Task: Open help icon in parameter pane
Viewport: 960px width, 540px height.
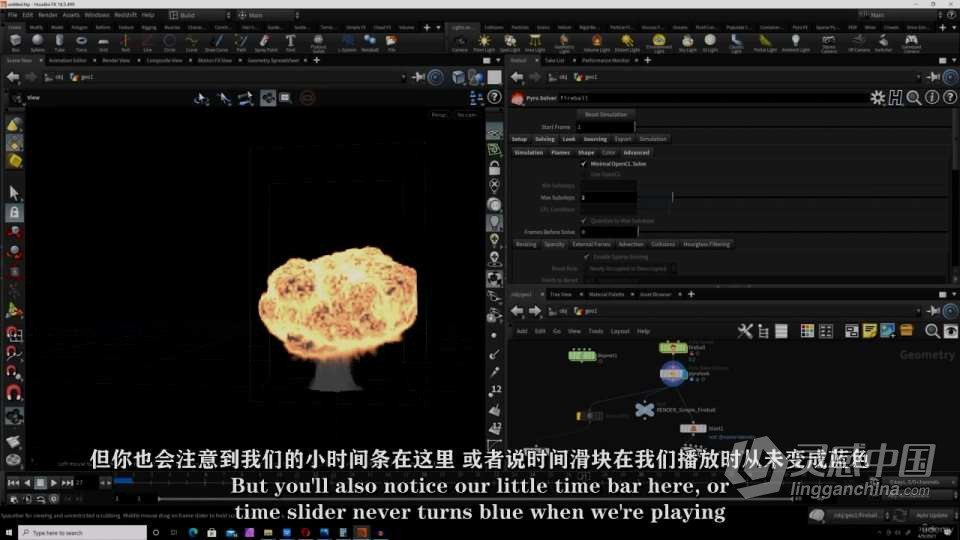Action: pos(950,98)
